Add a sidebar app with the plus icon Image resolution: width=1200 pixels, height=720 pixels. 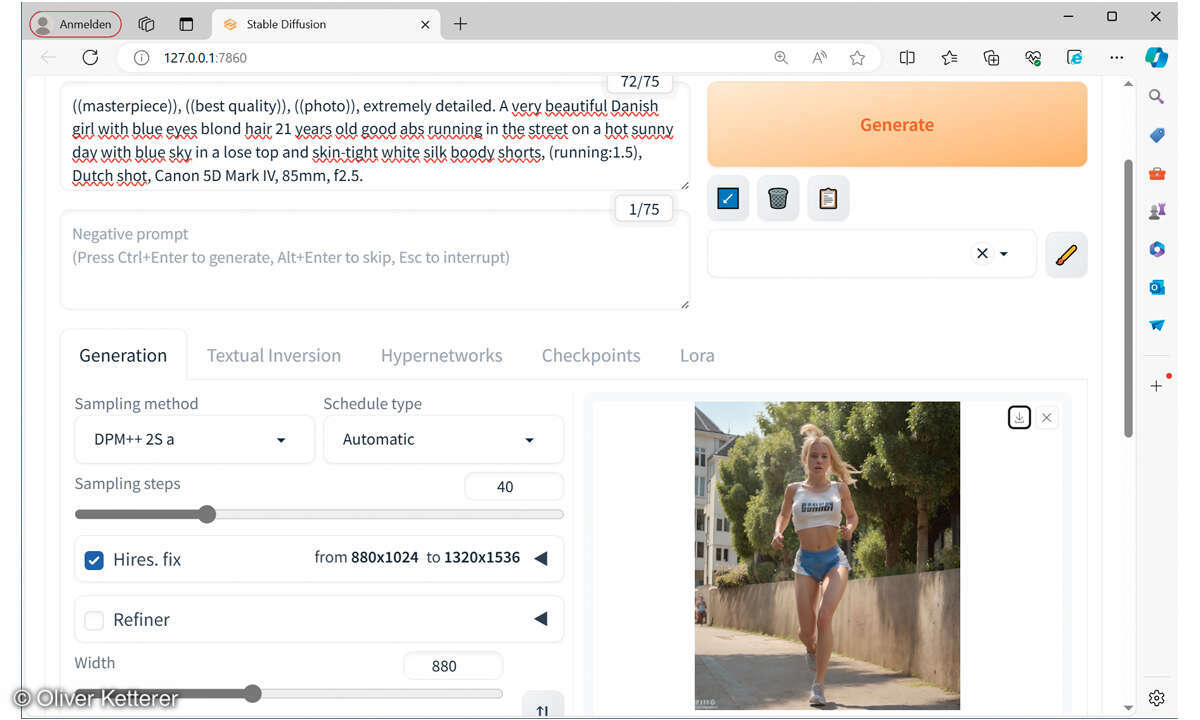1157,385
